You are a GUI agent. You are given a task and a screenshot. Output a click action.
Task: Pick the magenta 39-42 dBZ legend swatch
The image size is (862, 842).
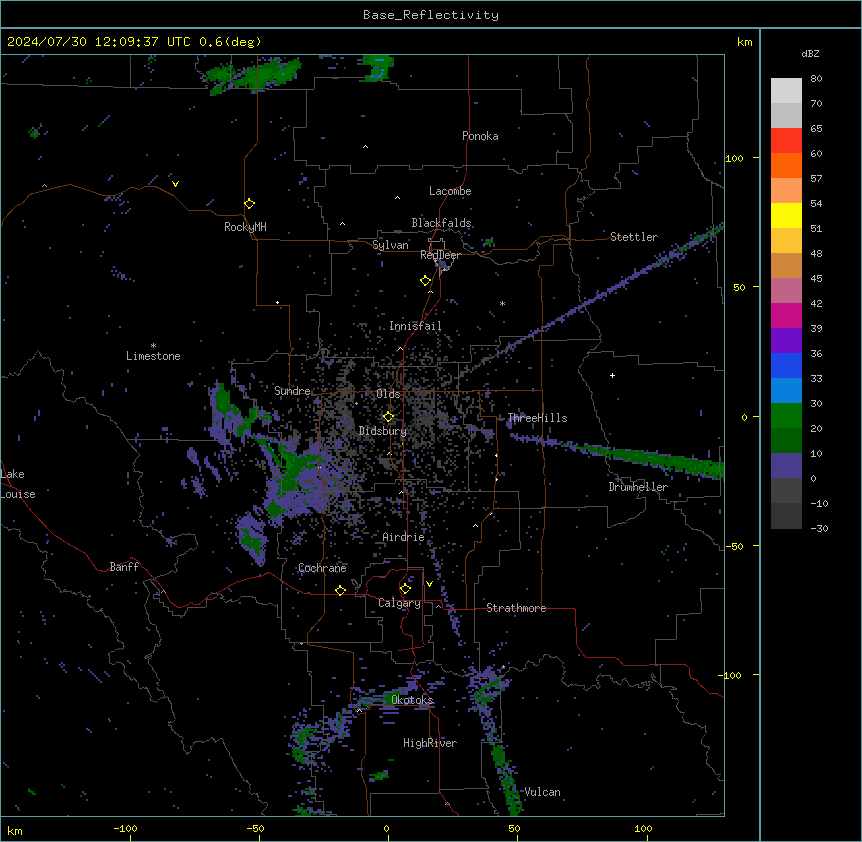786,315
